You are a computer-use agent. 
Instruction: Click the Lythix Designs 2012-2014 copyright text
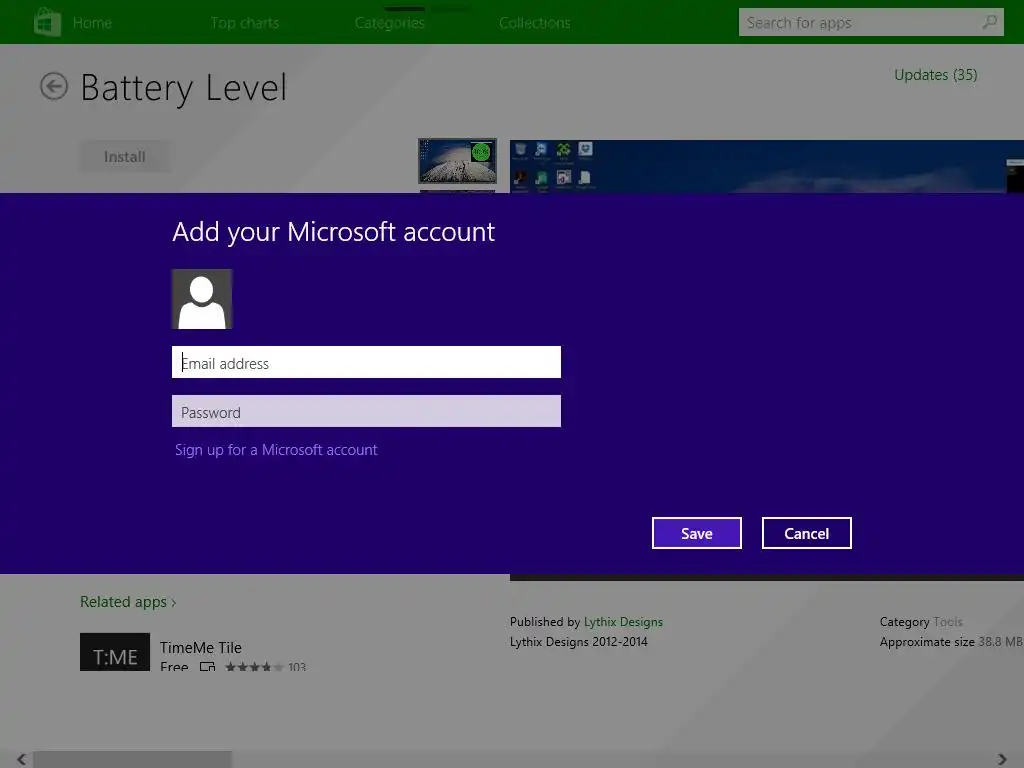(579, 642)
